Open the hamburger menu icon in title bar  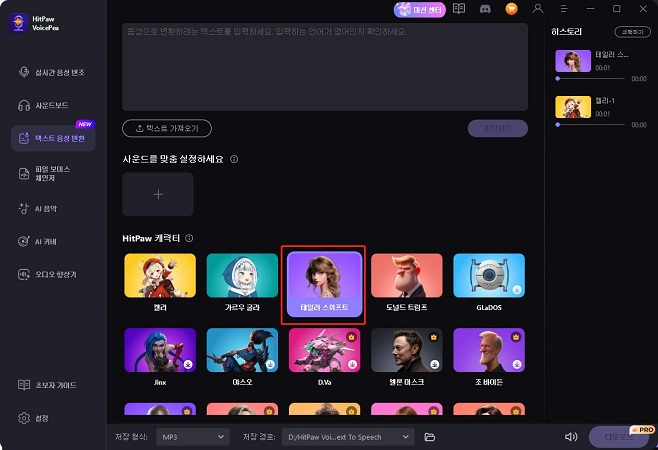(564, 9)
